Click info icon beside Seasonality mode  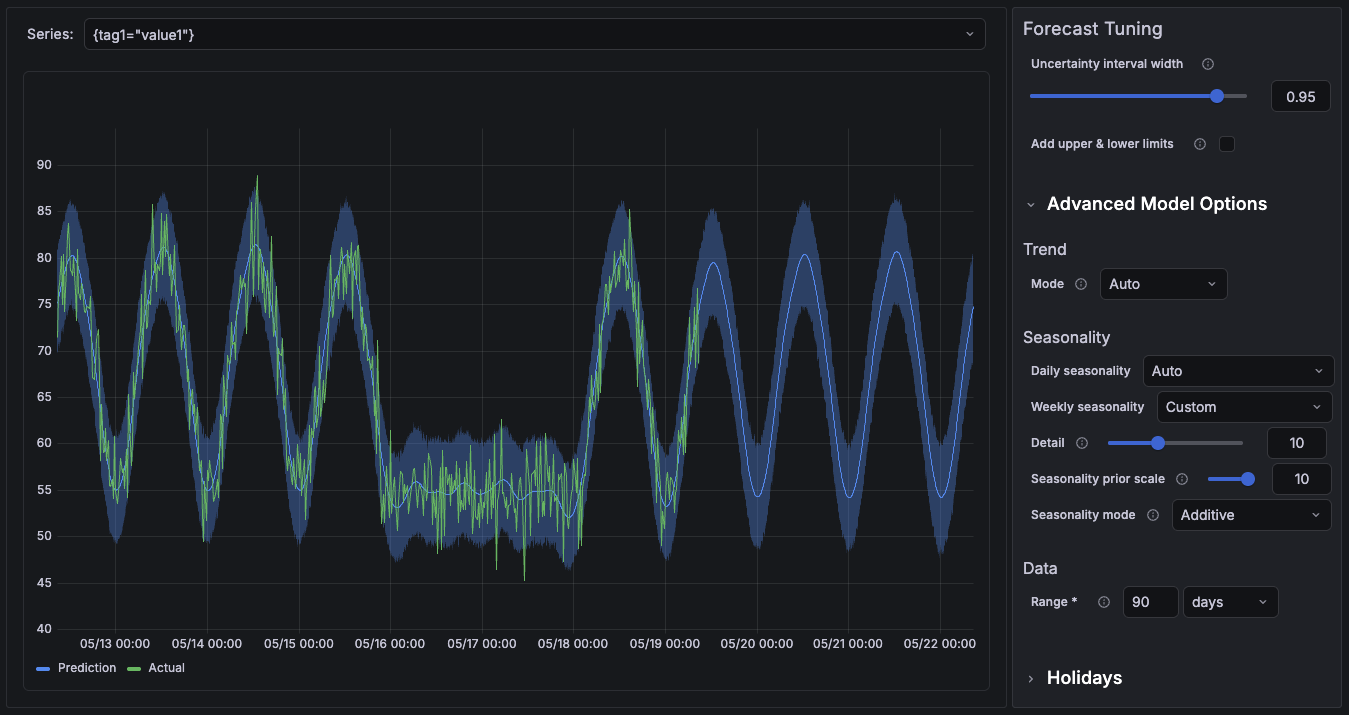tap(1153, 515)
